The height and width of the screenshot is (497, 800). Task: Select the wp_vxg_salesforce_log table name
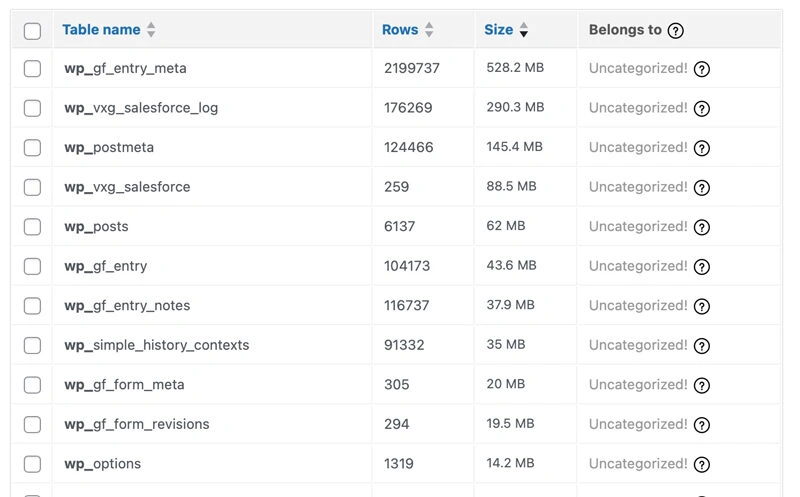click(141, 108)
